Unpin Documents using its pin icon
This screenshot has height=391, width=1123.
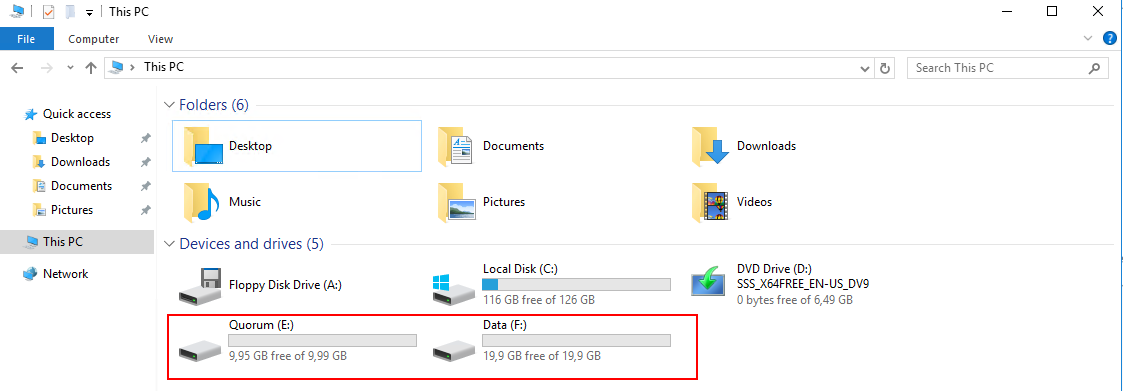[145, 186]
